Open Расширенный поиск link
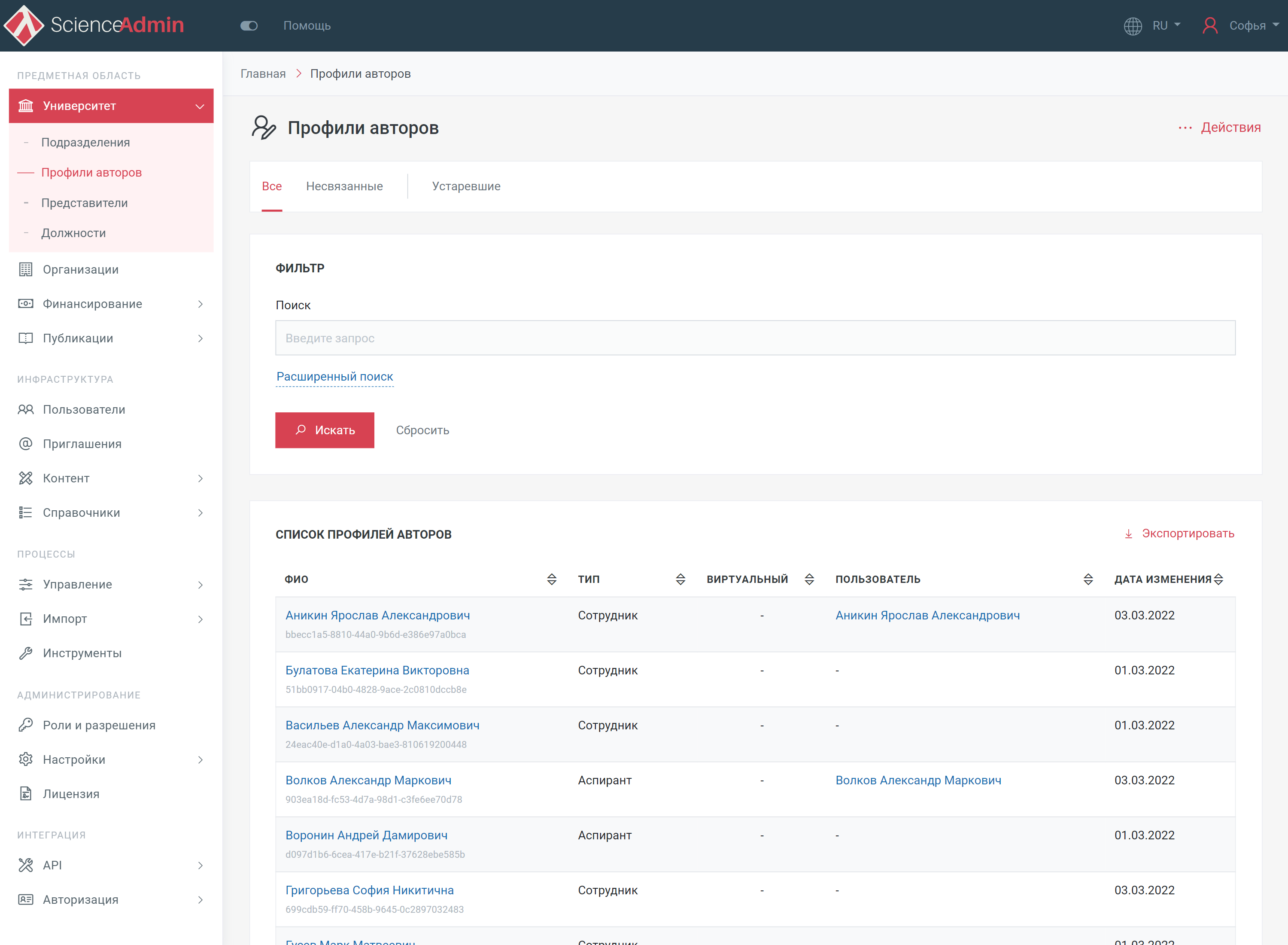1288x945 pixels. (334, 377)
